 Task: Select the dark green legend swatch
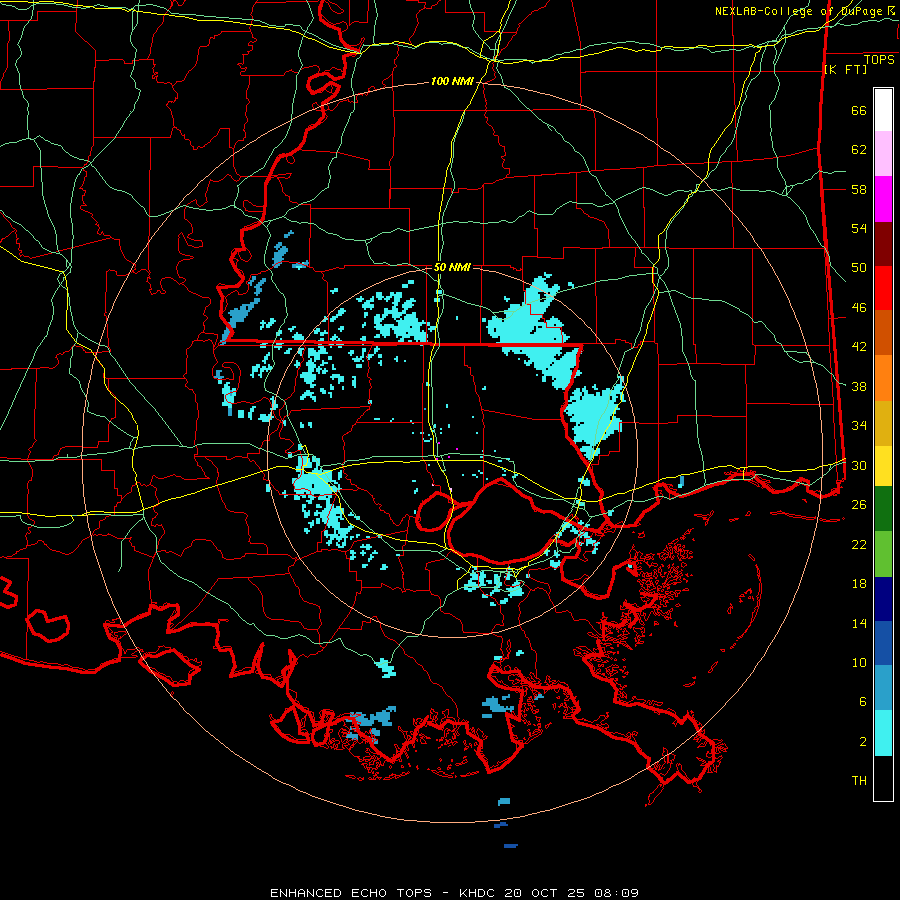point(883,509)
